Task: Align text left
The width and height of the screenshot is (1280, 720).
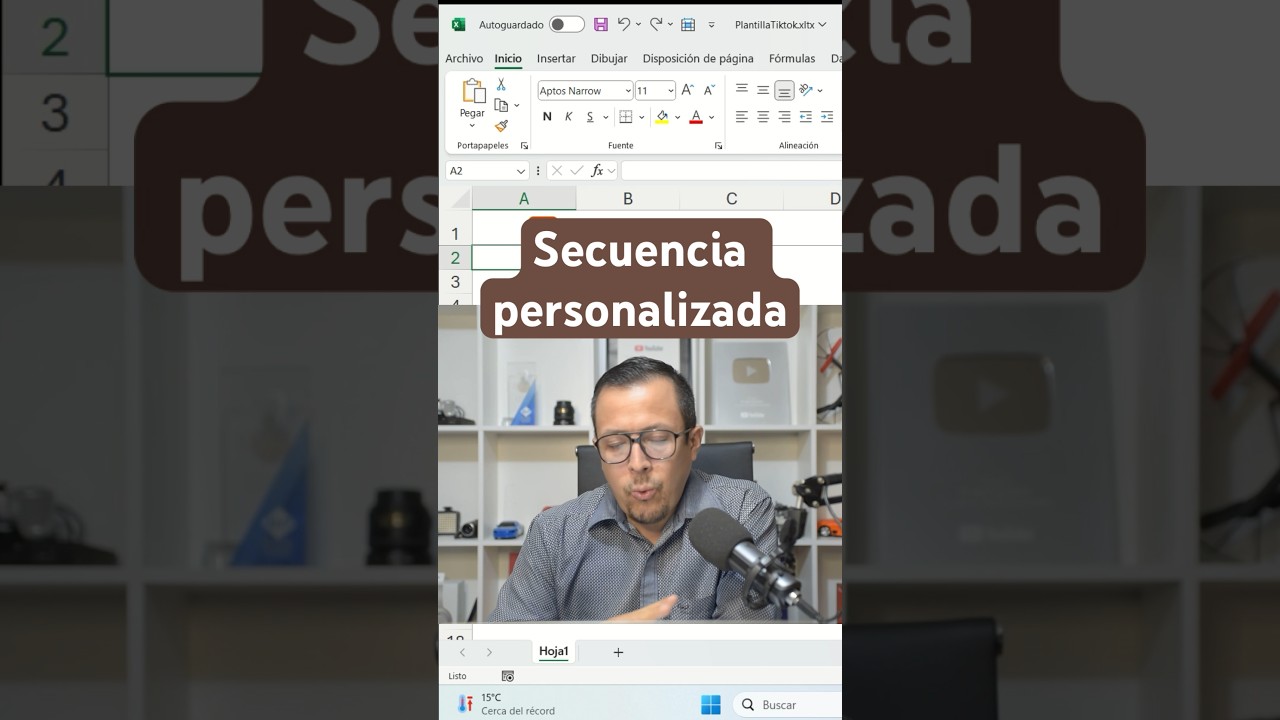Action: tap(742, 117)
